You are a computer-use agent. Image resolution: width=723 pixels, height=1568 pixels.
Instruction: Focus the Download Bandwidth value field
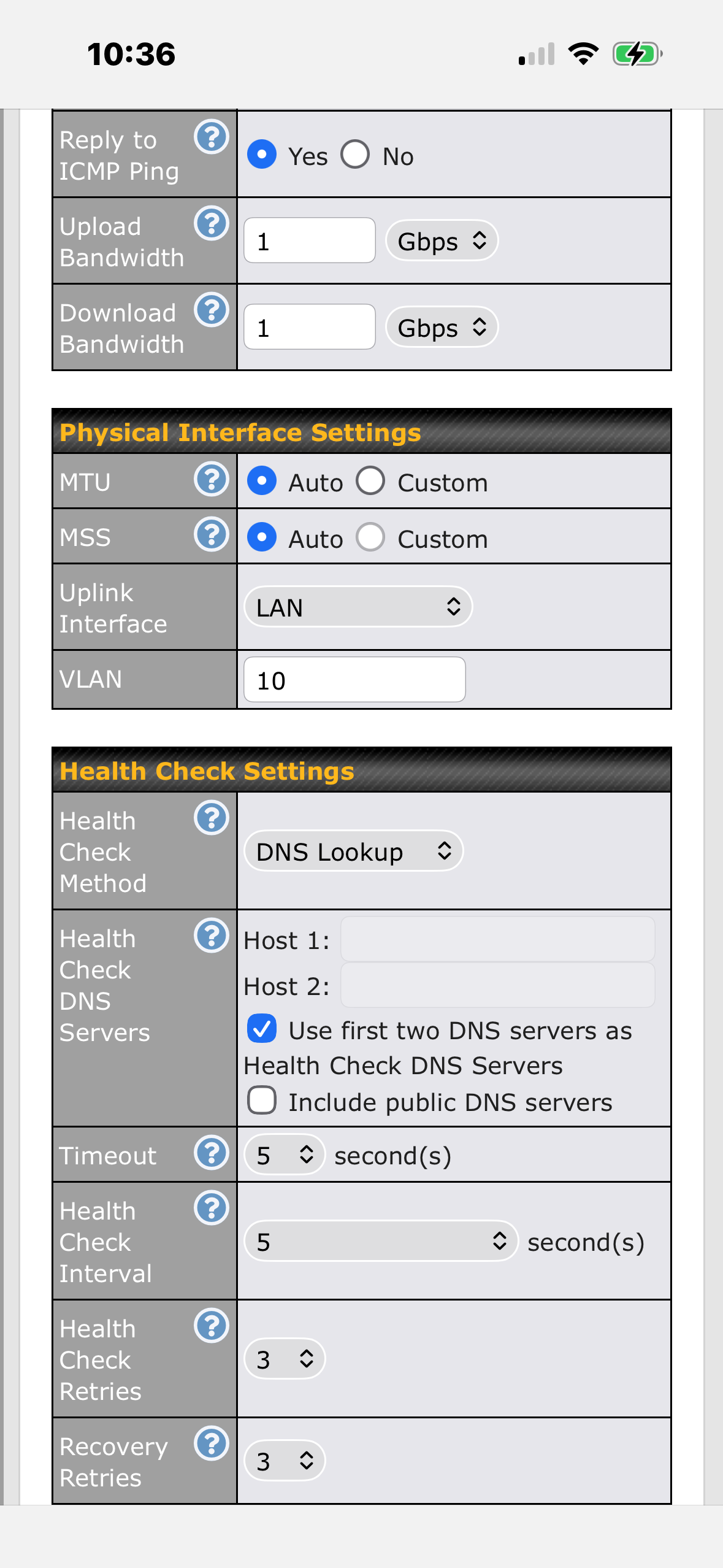tap(310, 327)
